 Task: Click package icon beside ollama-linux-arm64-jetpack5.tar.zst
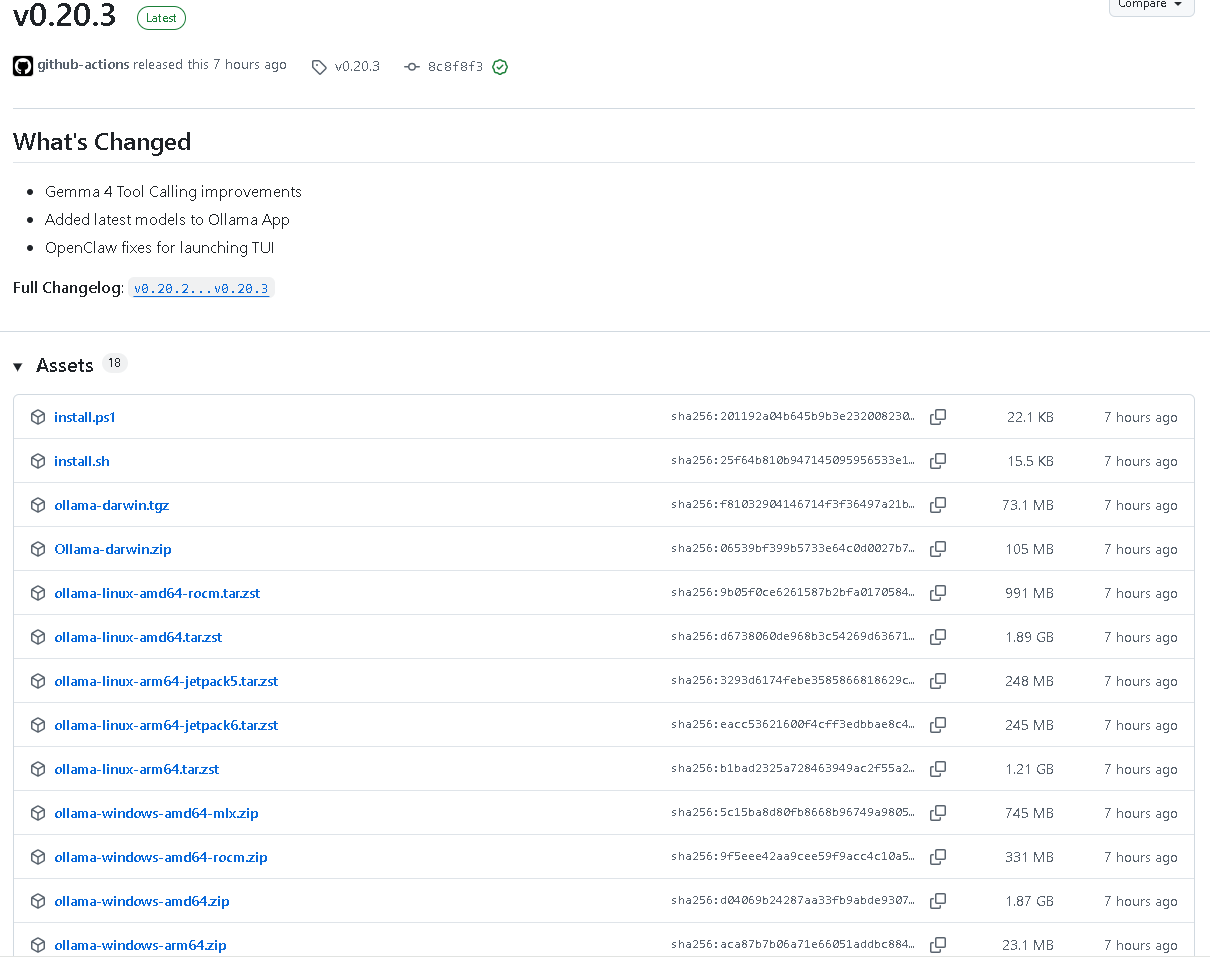[38, 681]
